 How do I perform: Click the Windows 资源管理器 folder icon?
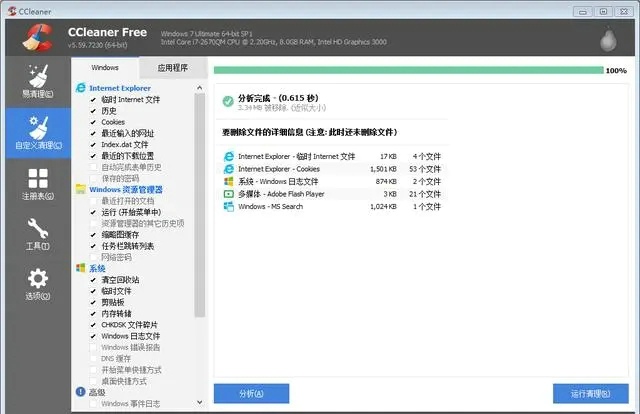coord(81,189)
